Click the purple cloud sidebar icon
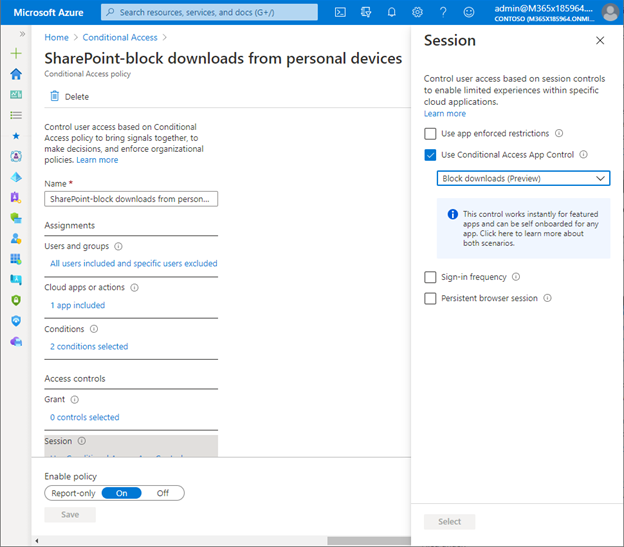This screenshot has height=547, width=624. [x=16, y=342]
